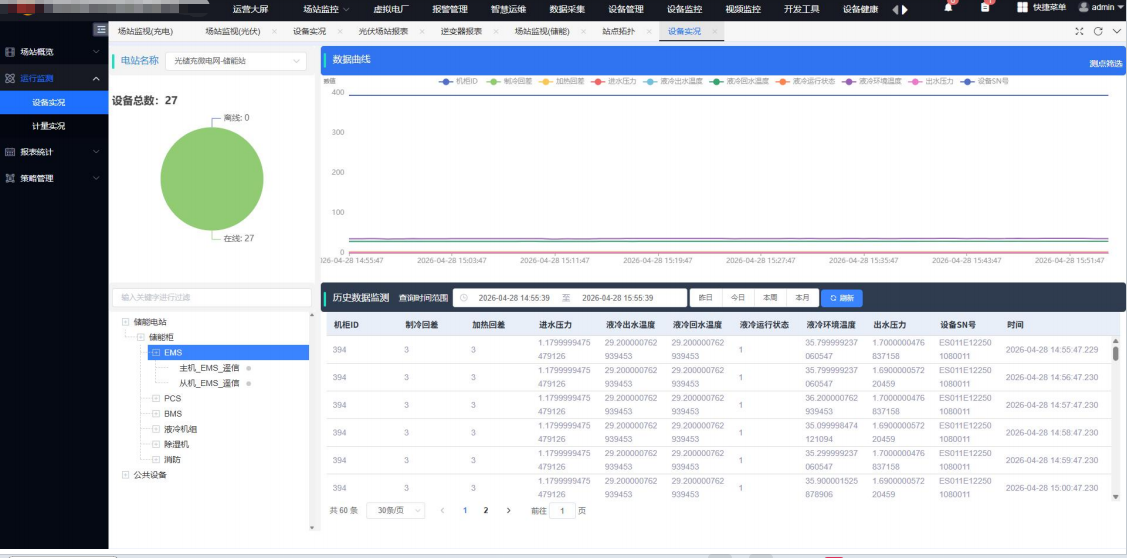The image size is (1127, 558).
Task: Click the 本周 quick range button
Action: (770, 298)
